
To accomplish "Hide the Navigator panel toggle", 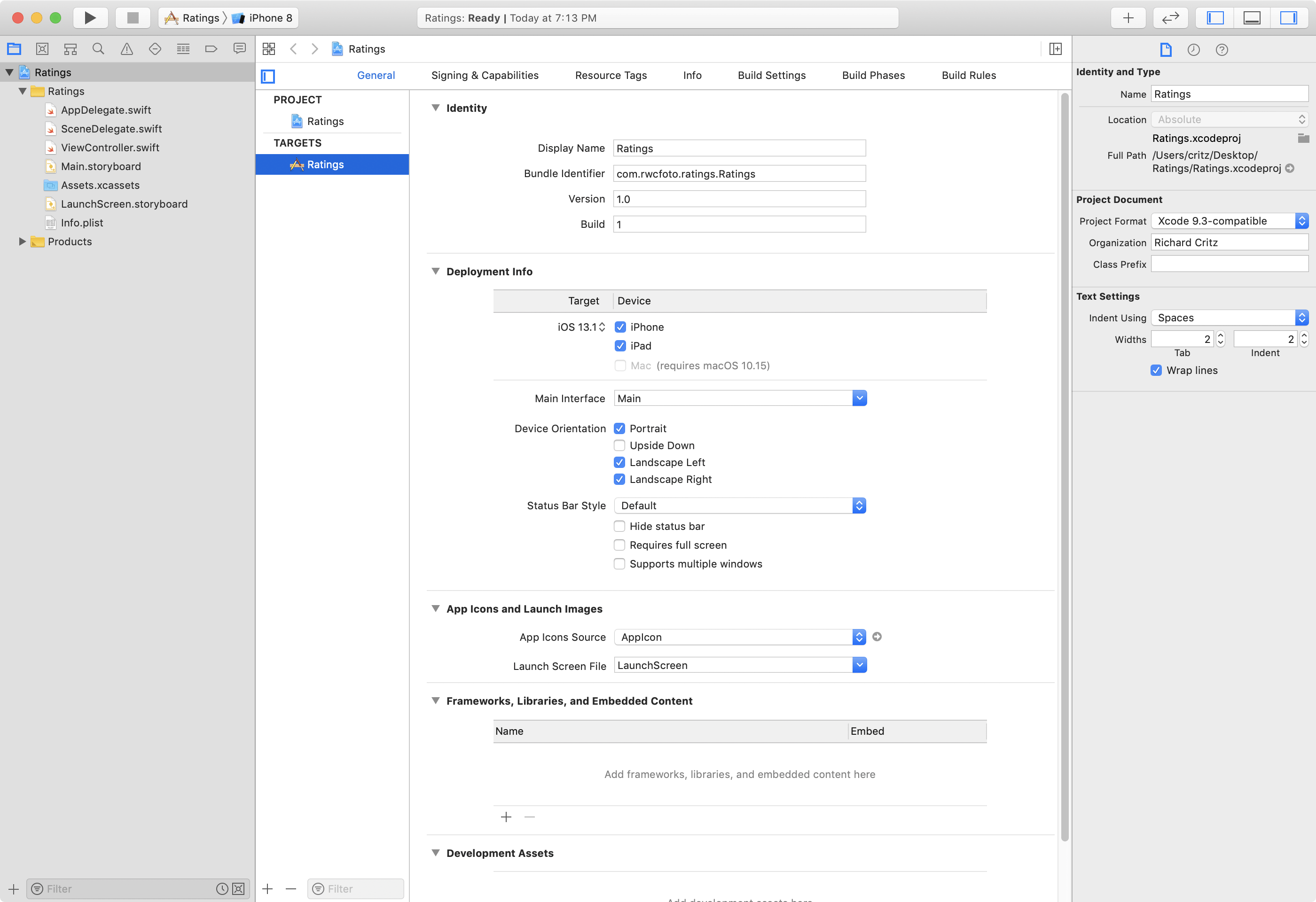I will pyautogui.click(x=1214, y=17).
